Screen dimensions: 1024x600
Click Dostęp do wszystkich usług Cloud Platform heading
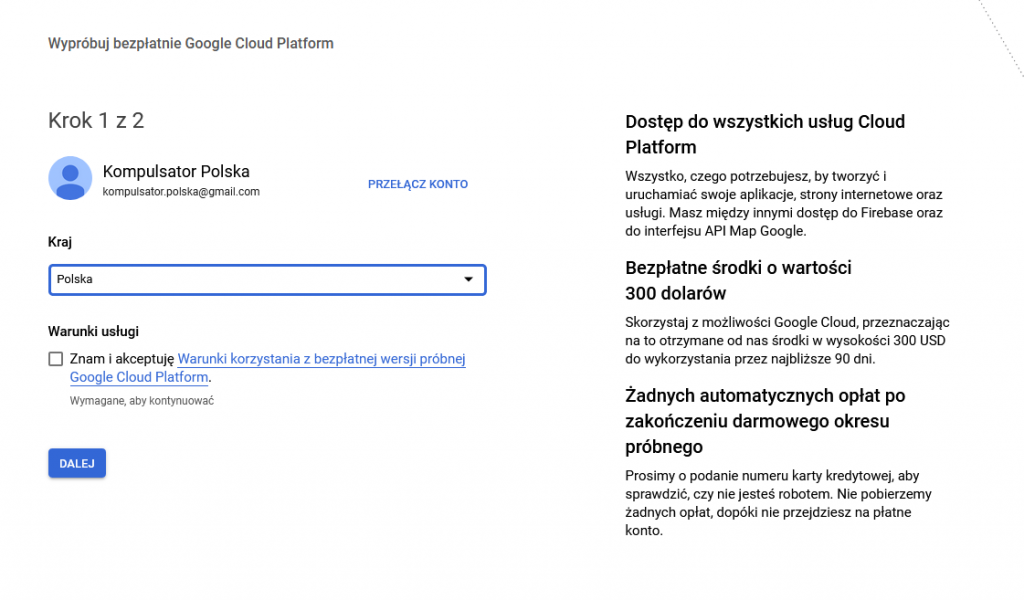point(765,134)
